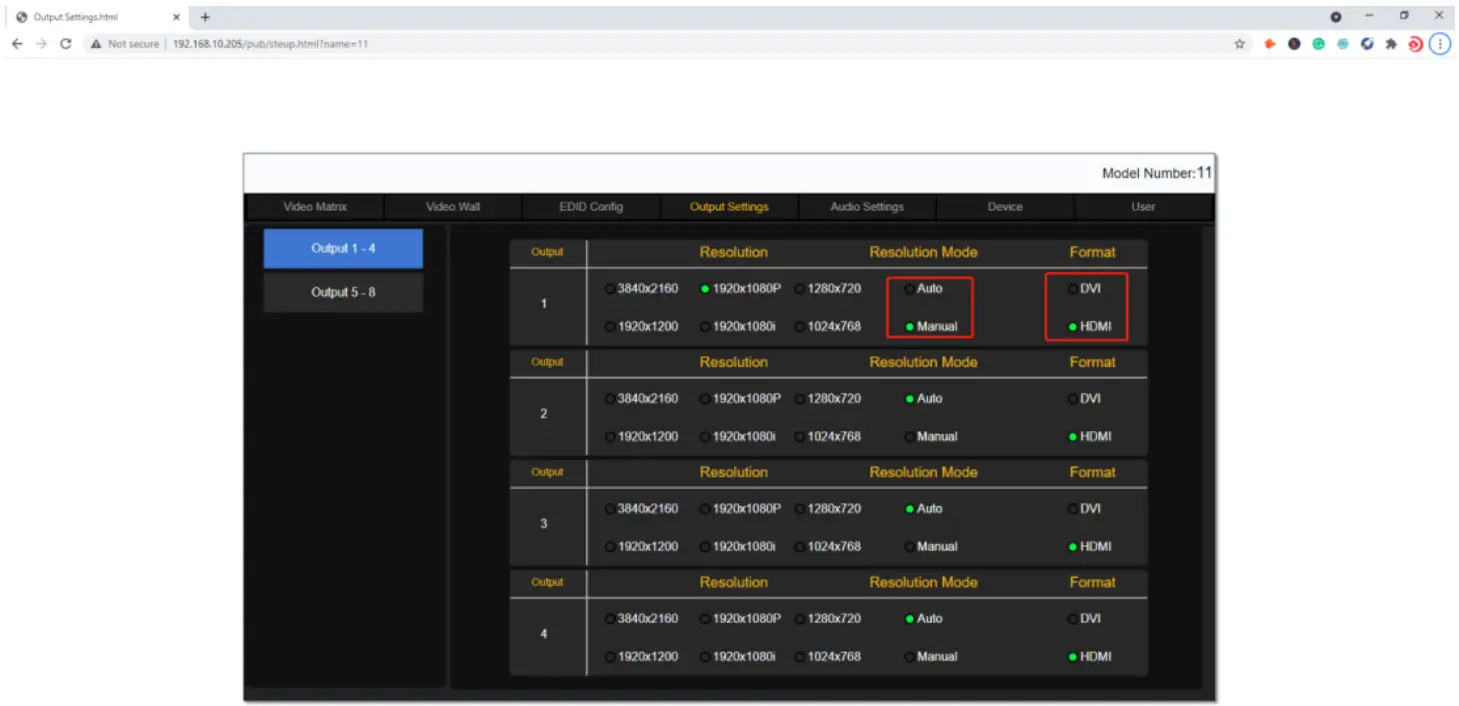This screenshot has width=1459, height=706.
Task: Open the Chrome three-dot menu
Action: tap(1440, 44)
